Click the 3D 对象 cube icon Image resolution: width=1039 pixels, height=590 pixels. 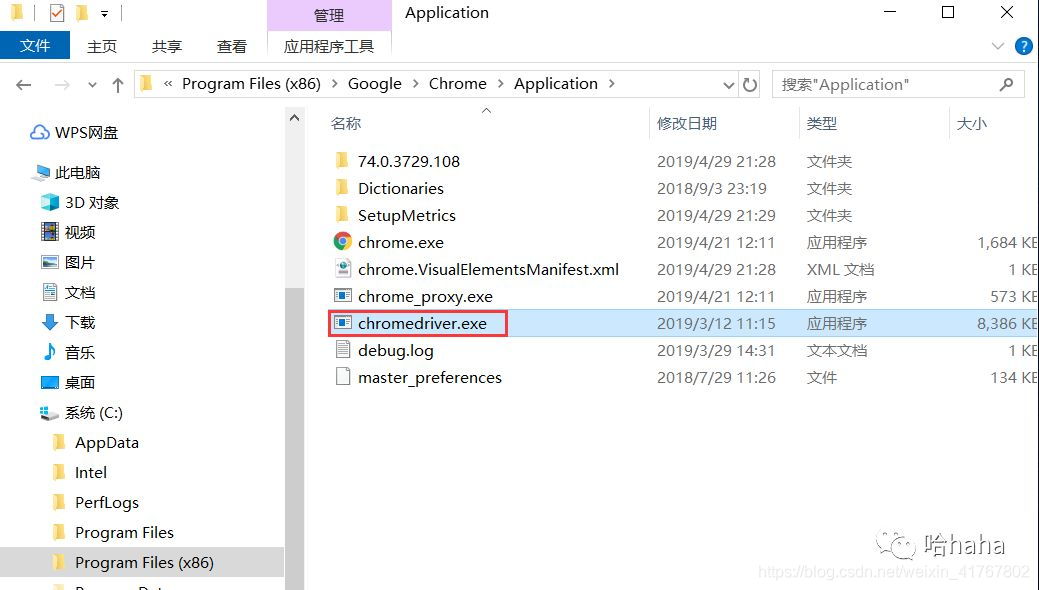tap(50, 202)
